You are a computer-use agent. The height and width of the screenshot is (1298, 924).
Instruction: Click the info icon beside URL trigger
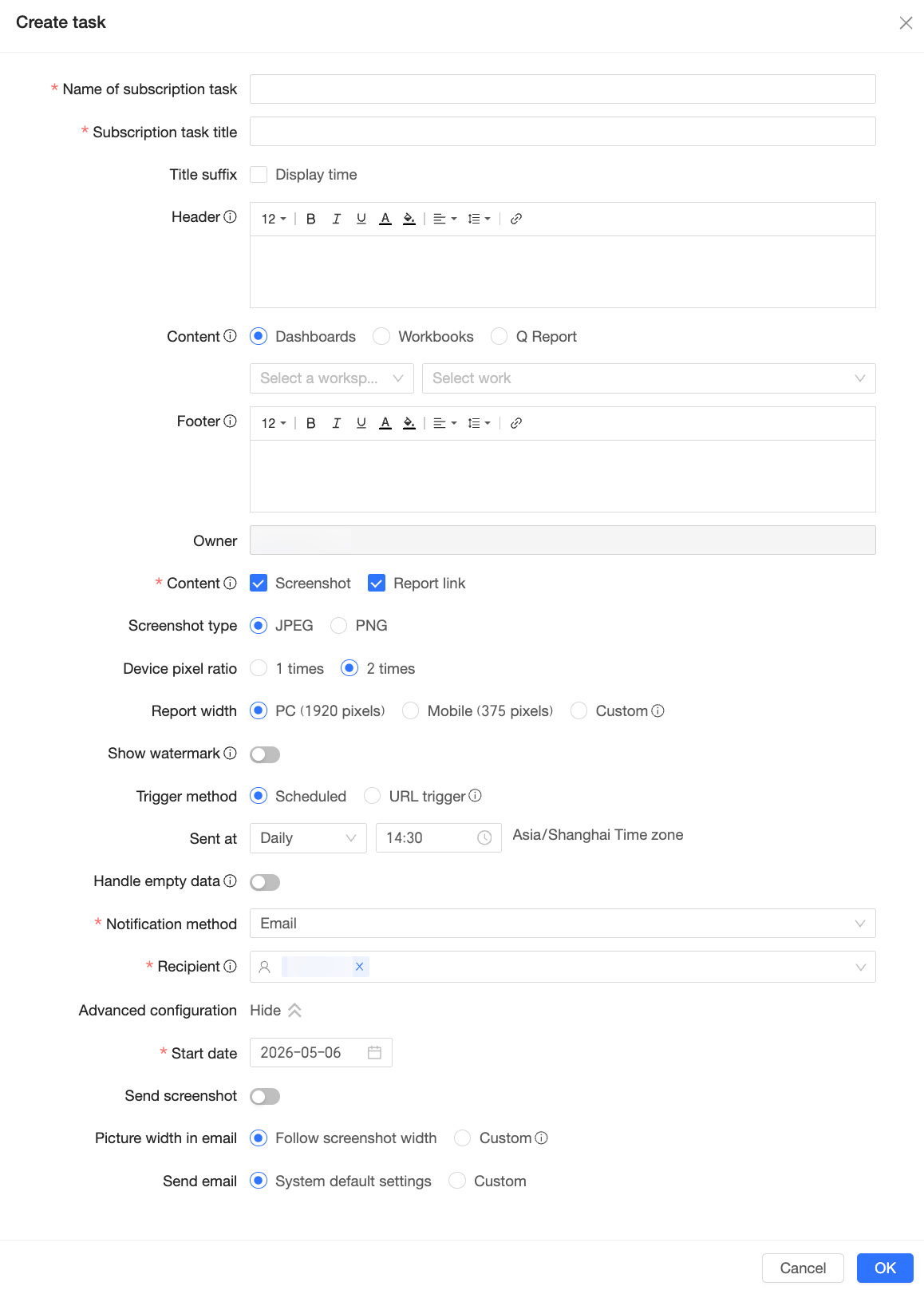click(476, 795)
